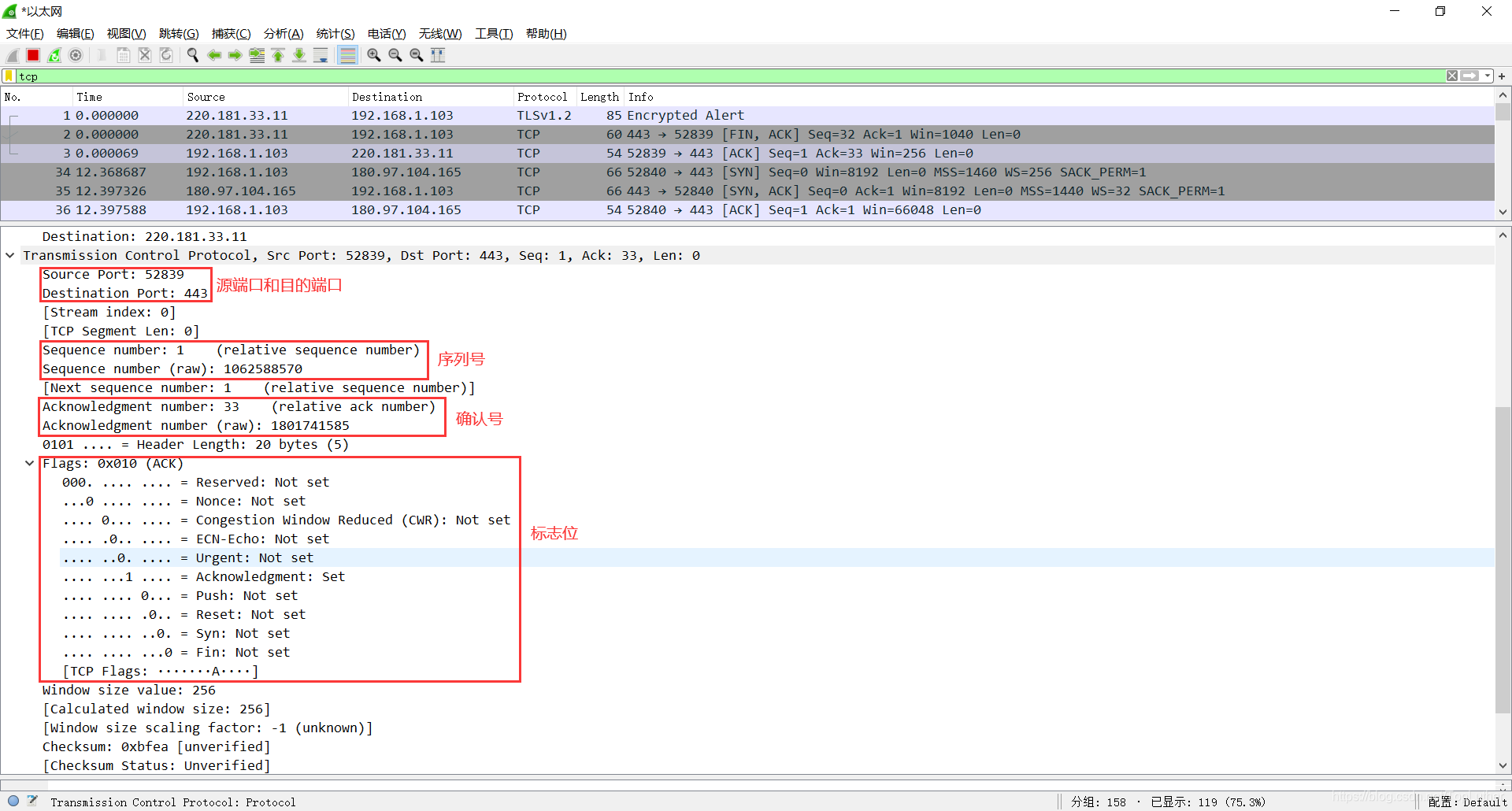This screenshot has height=811, width=1512.
Task: Open the 捕获(C) menu
Action: [x=232, y=34]
